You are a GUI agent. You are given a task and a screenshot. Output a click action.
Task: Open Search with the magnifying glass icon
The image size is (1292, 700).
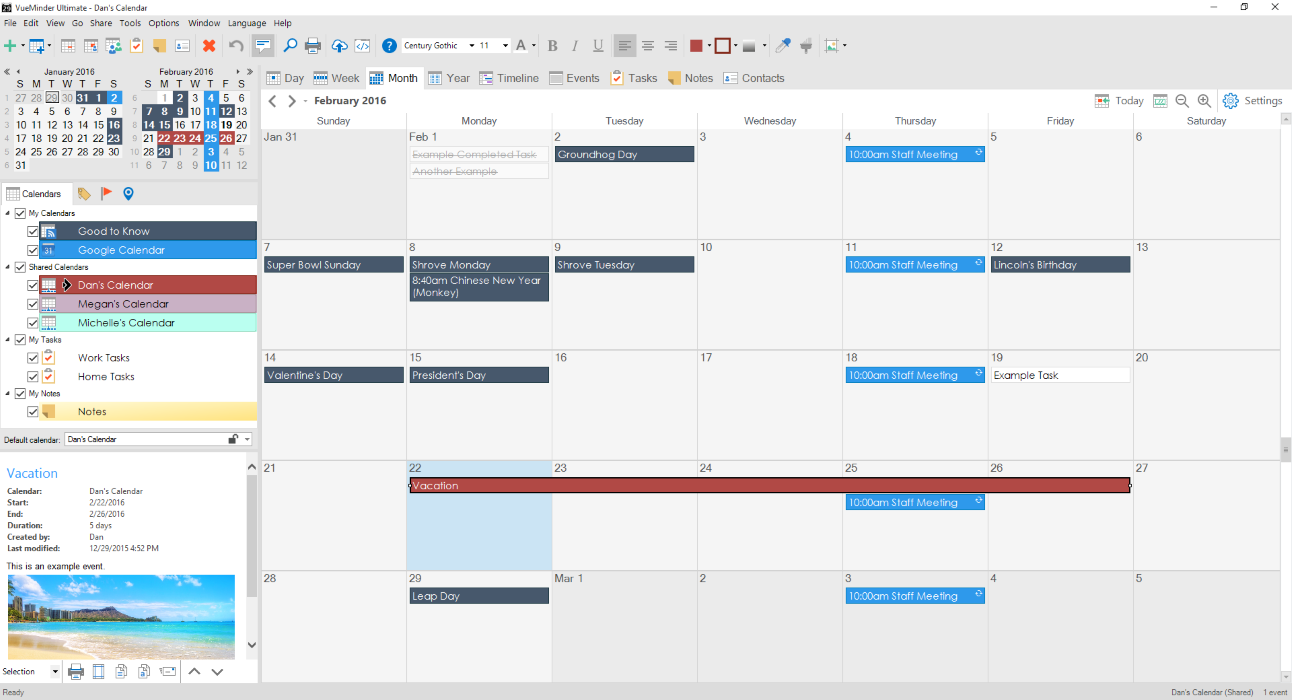pyautogui.click(x=290, y=45)
